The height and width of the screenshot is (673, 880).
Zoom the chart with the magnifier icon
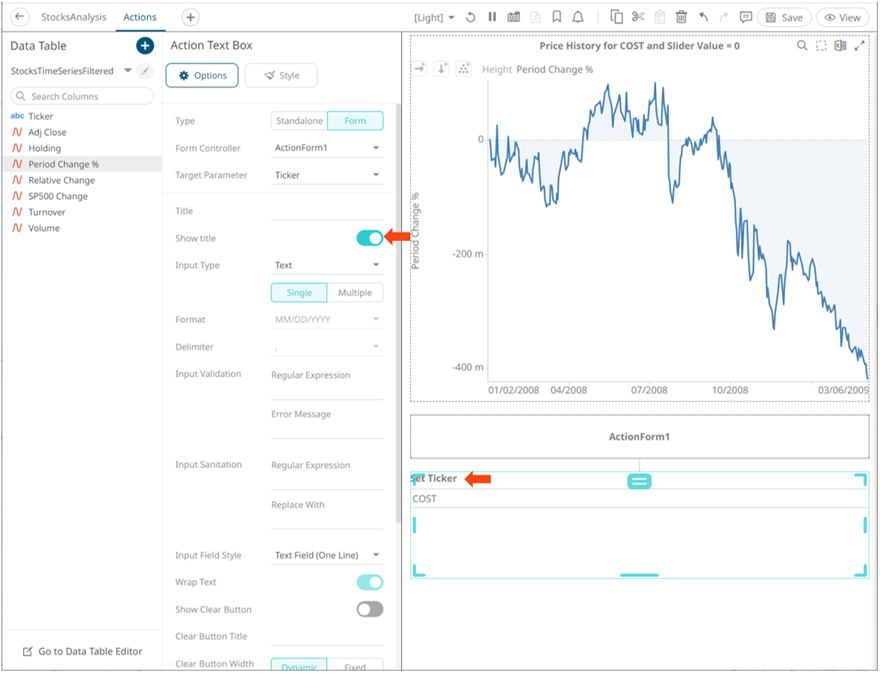pyautogui.click(x=802, y=45)
